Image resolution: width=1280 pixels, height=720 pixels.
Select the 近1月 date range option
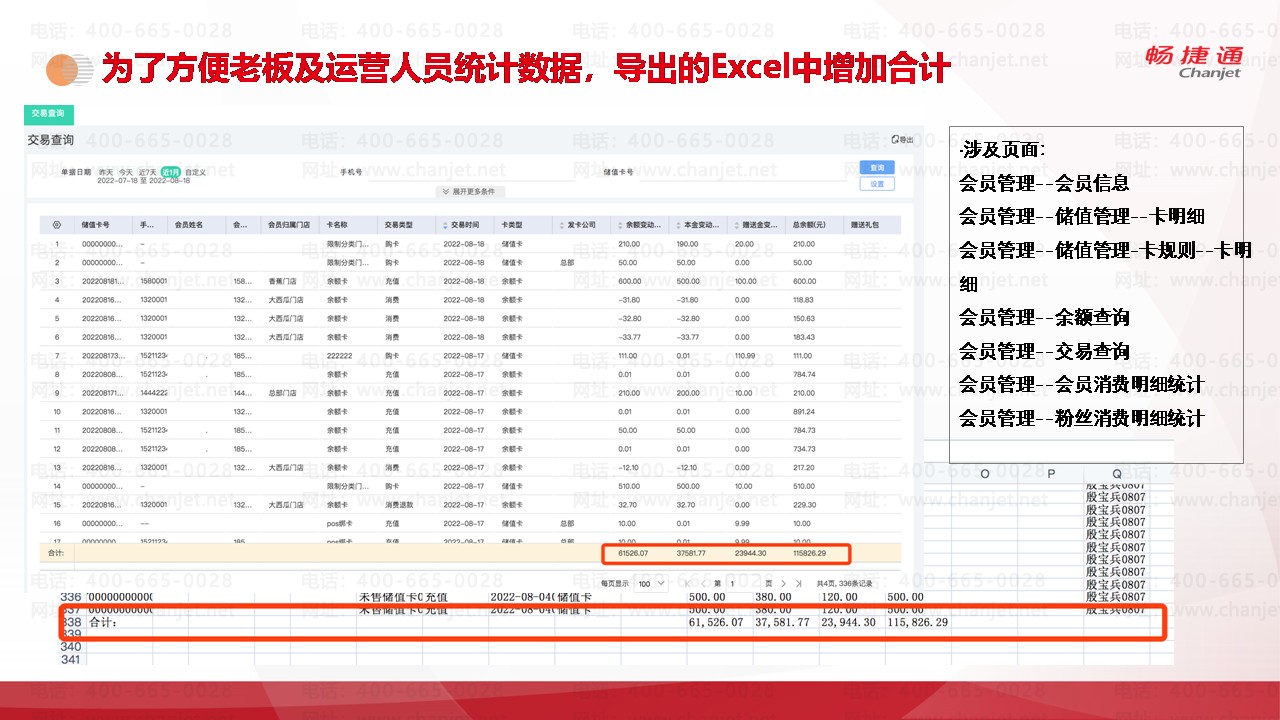[x=171, y=173]
